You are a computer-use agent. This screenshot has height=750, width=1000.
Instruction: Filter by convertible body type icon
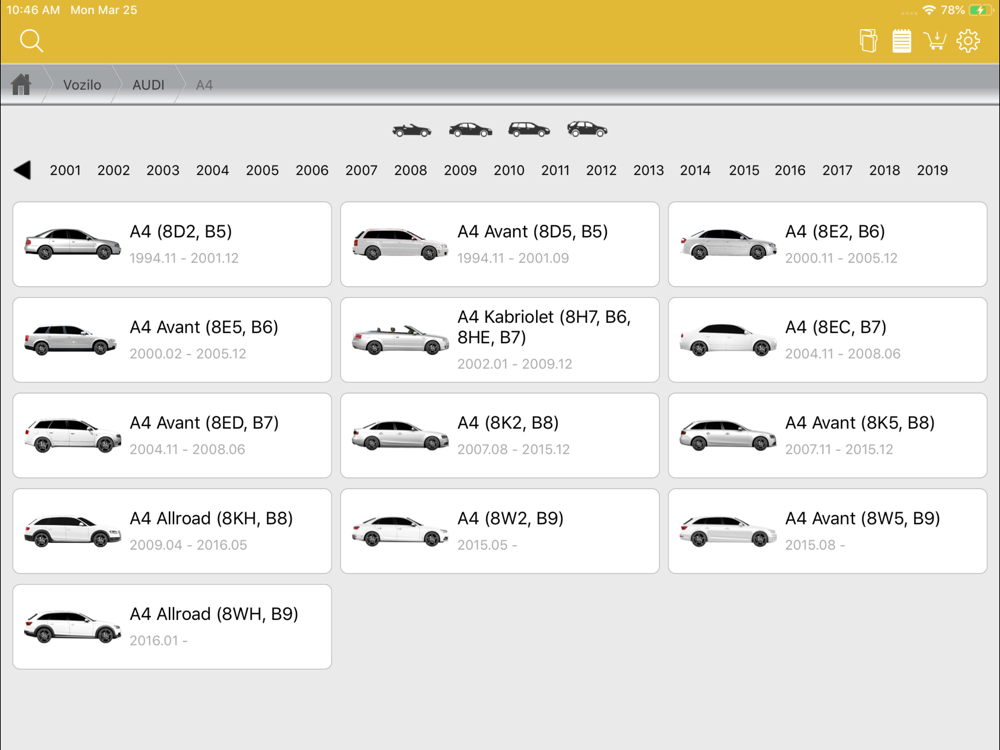click(x=411, y=130)
